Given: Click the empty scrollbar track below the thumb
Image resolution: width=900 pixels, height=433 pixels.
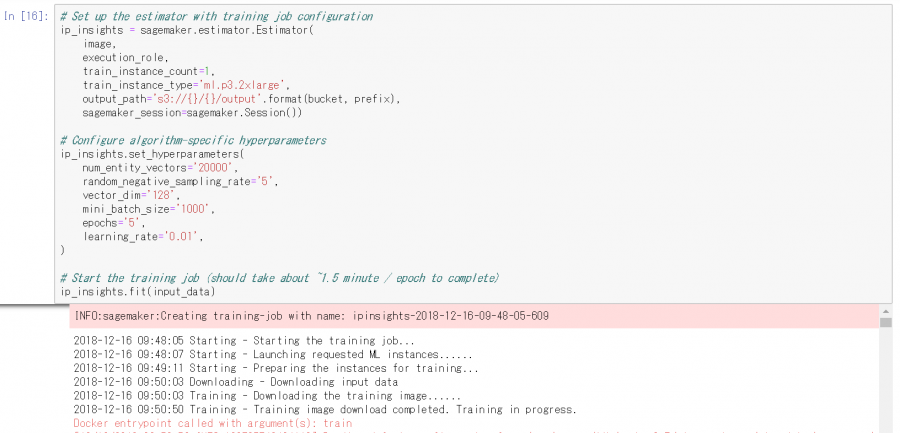Looking at the screenshot, I should tap(886, 380).
